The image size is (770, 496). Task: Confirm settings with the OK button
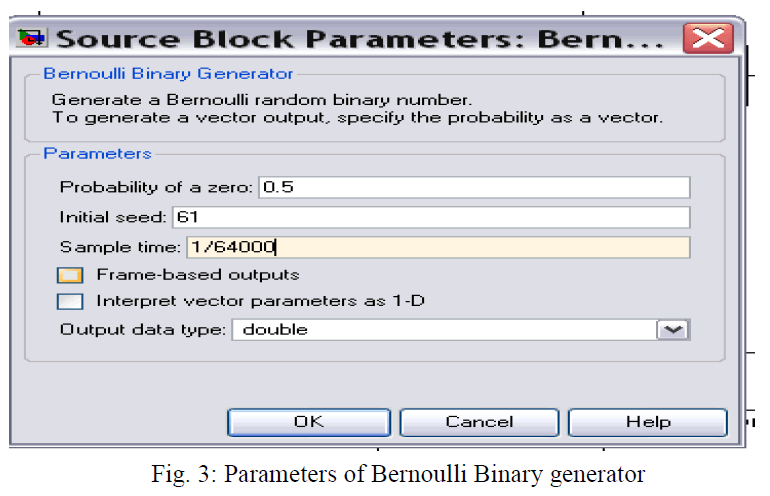coord(309,422)
